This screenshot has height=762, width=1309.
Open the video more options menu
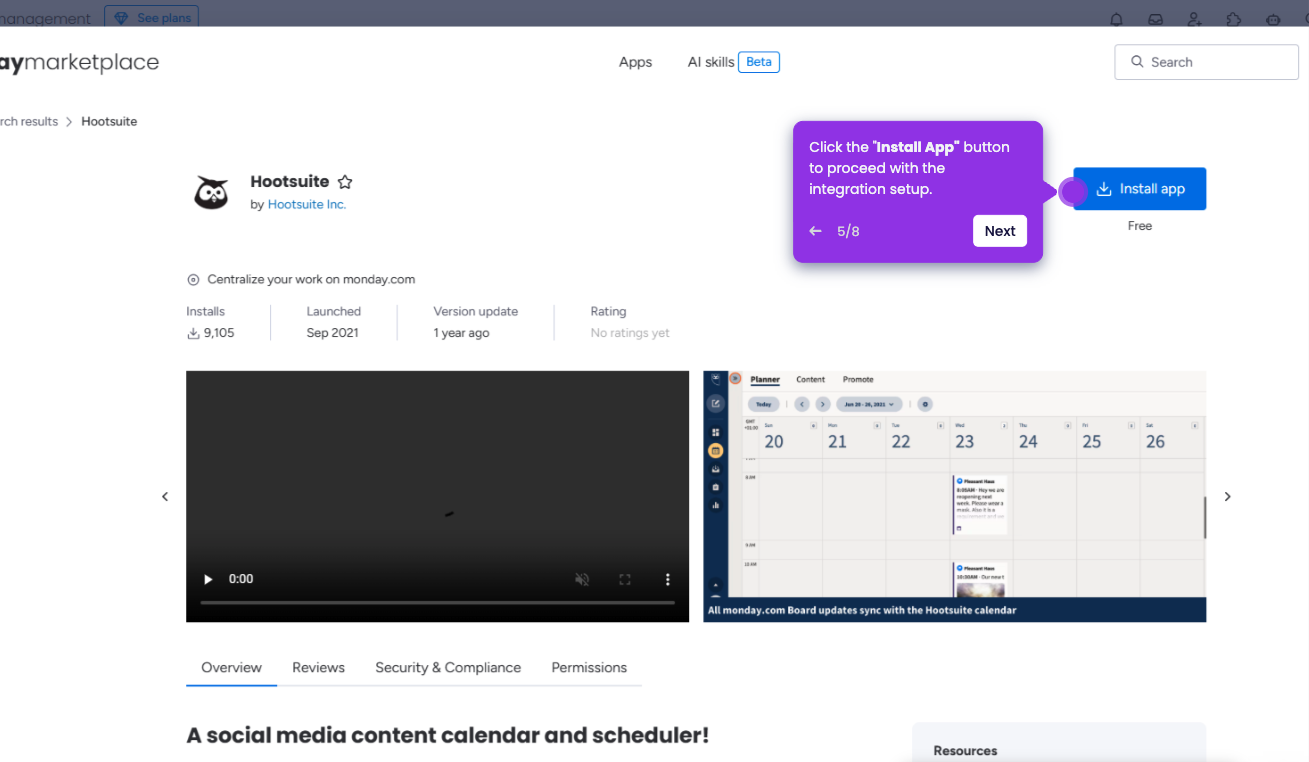668,579
